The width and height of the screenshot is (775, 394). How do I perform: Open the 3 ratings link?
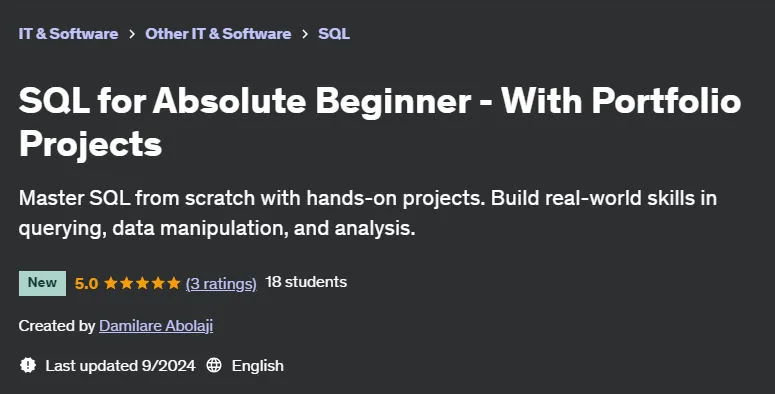[221, 283]
